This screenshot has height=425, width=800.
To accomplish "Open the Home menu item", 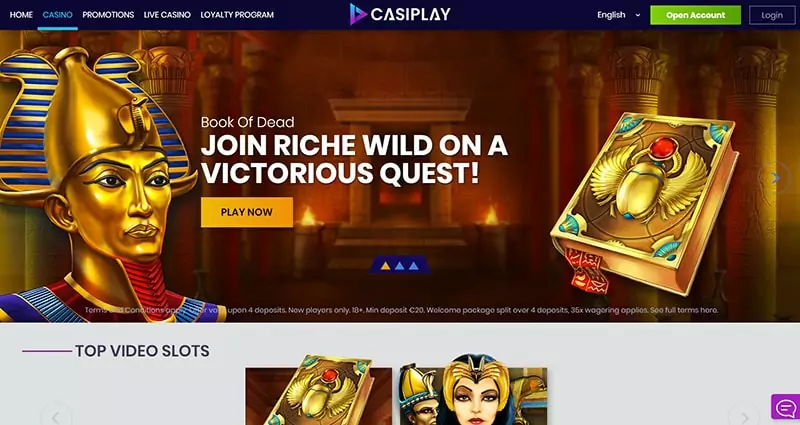I will [x=21, y=15].
